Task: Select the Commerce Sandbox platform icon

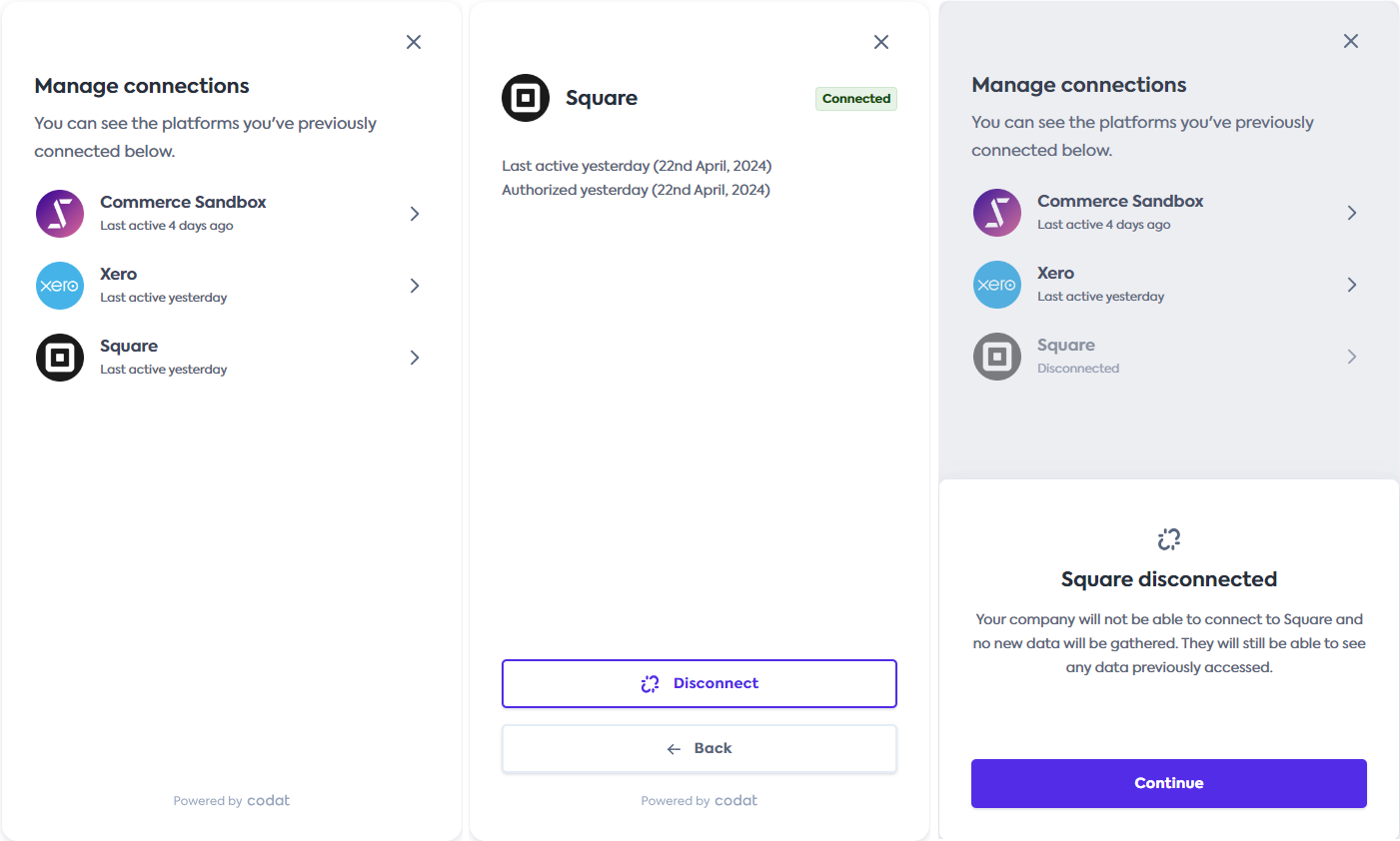Action: 59,213
